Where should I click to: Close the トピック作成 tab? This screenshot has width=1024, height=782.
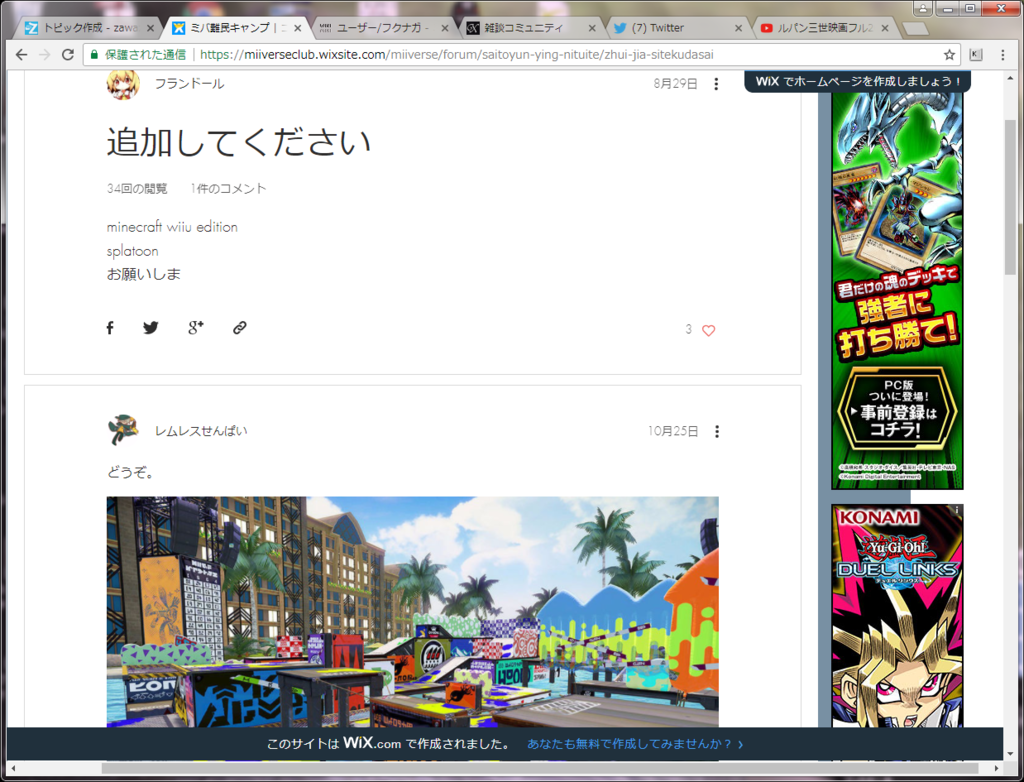pos(150,28)
